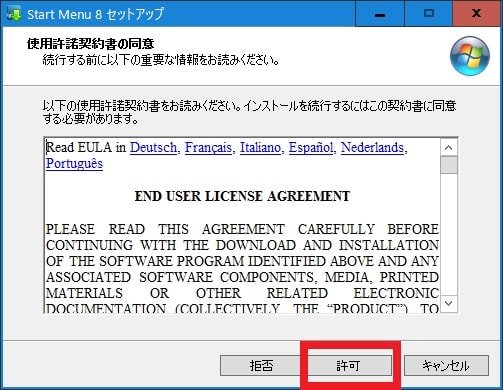Open the Português EULA link
Viewport: 503px width, 390px height.
pos(74,163)
